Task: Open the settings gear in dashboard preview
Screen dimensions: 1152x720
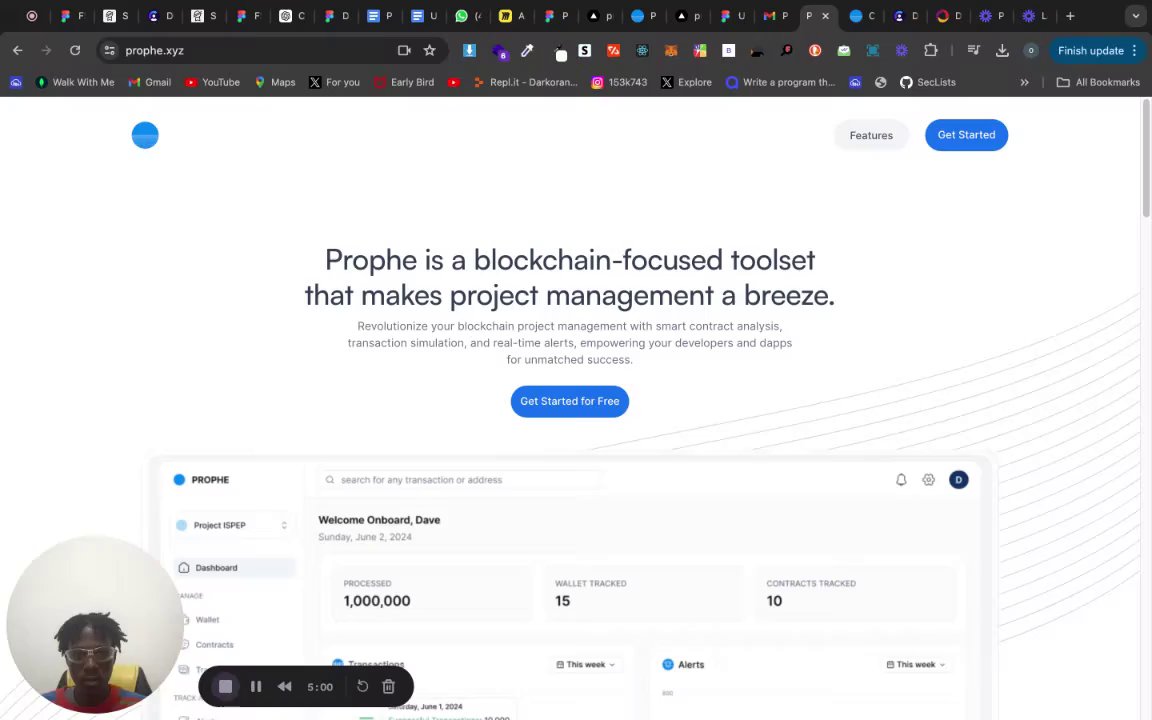Action: coord(929,480)
